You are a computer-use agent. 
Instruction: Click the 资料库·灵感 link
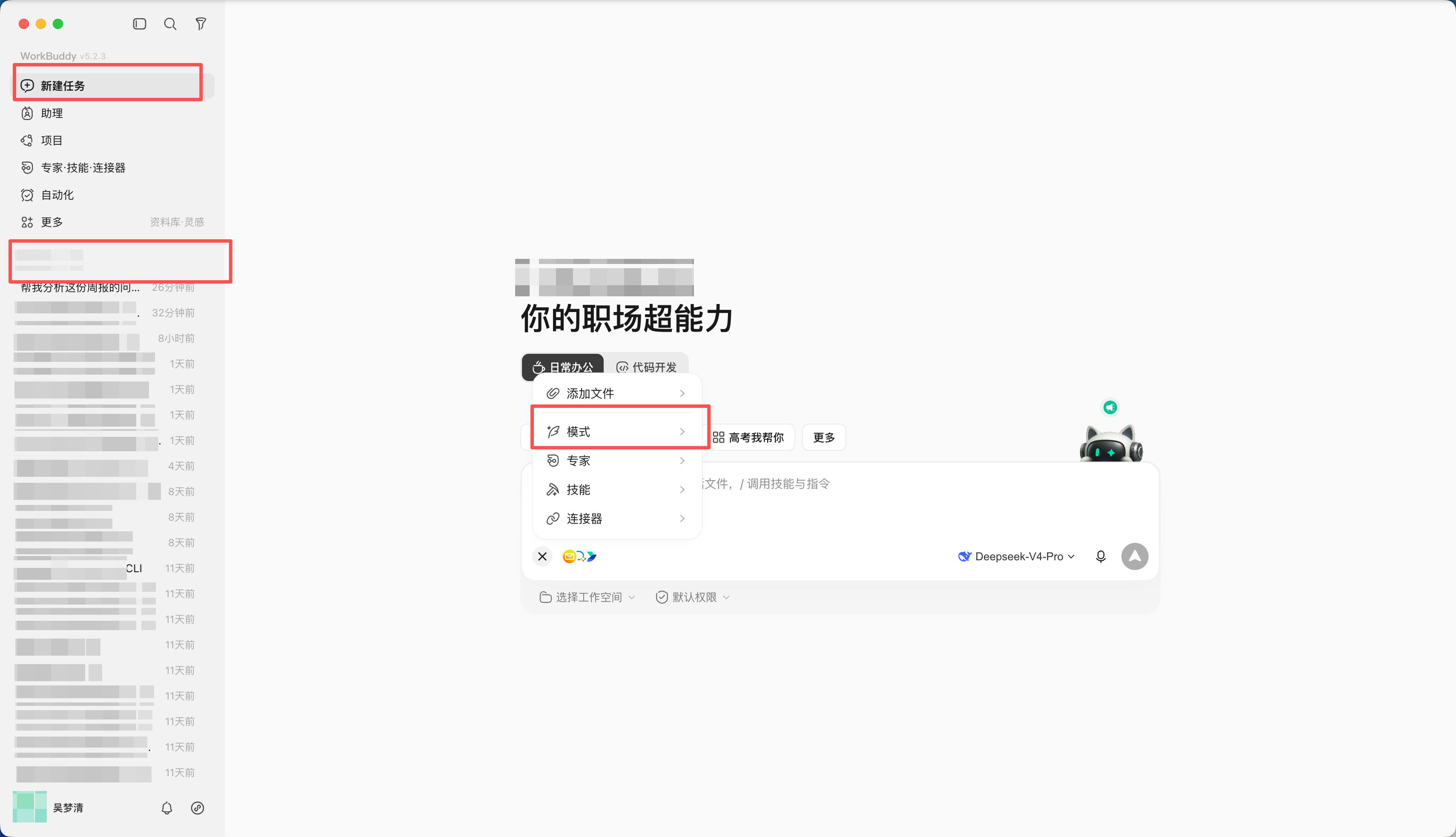[x=177, y=222]
